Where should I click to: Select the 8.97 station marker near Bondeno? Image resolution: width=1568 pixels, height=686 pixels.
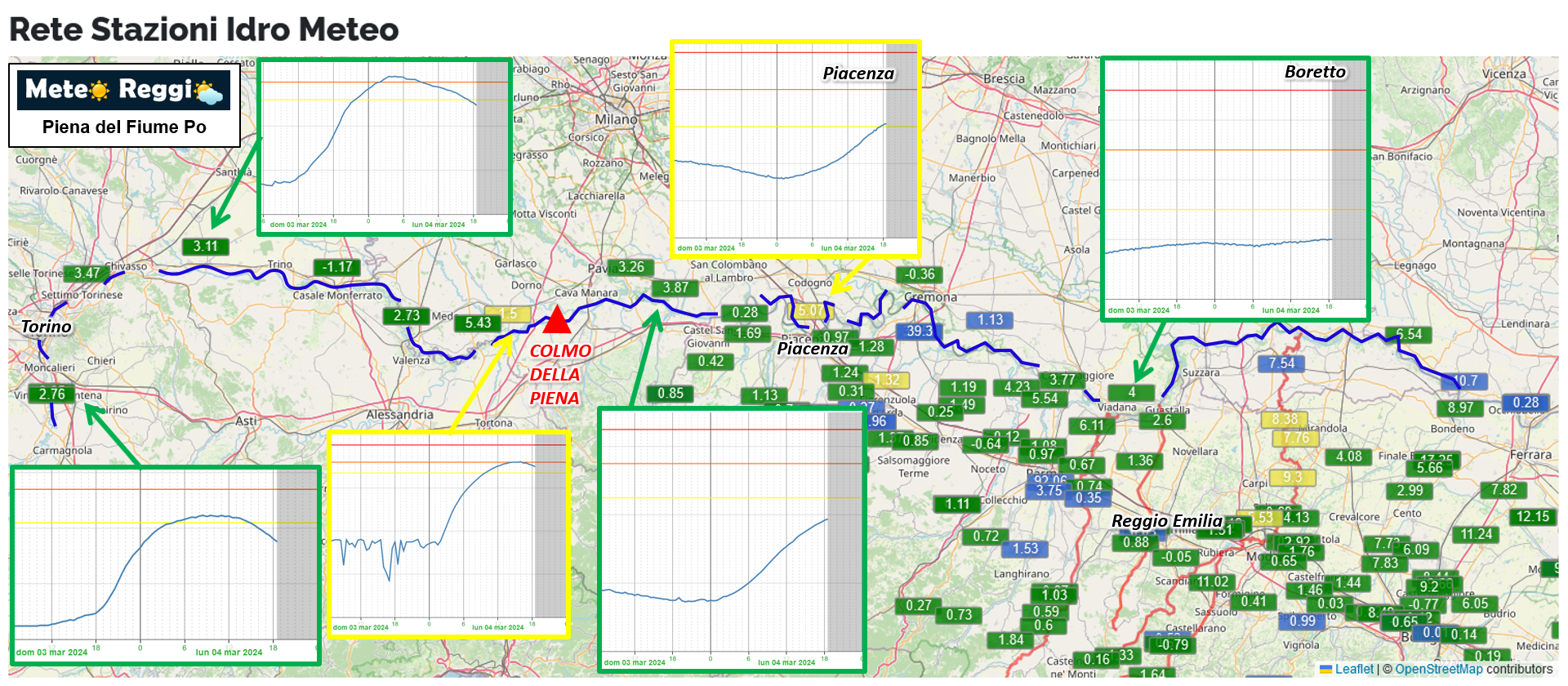point(1460,408)
